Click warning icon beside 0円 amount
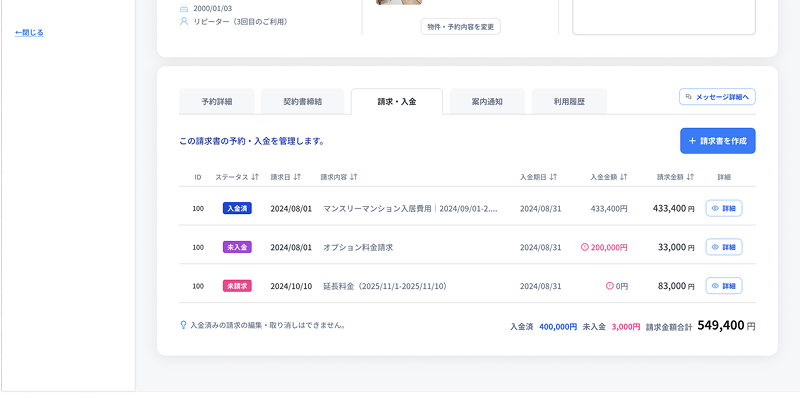The width and height of the screenshot is (800, 400). [x=609, y=286]
